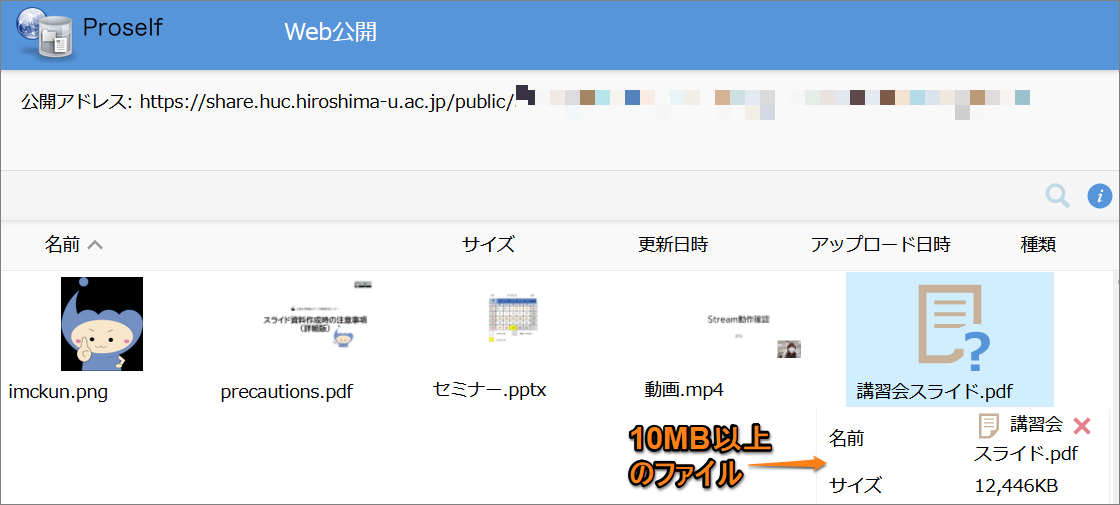Screen dimensions: 1120x505
Task: Sort by 名前 column header
Action: pyautogui.click(x=63, y=244)
